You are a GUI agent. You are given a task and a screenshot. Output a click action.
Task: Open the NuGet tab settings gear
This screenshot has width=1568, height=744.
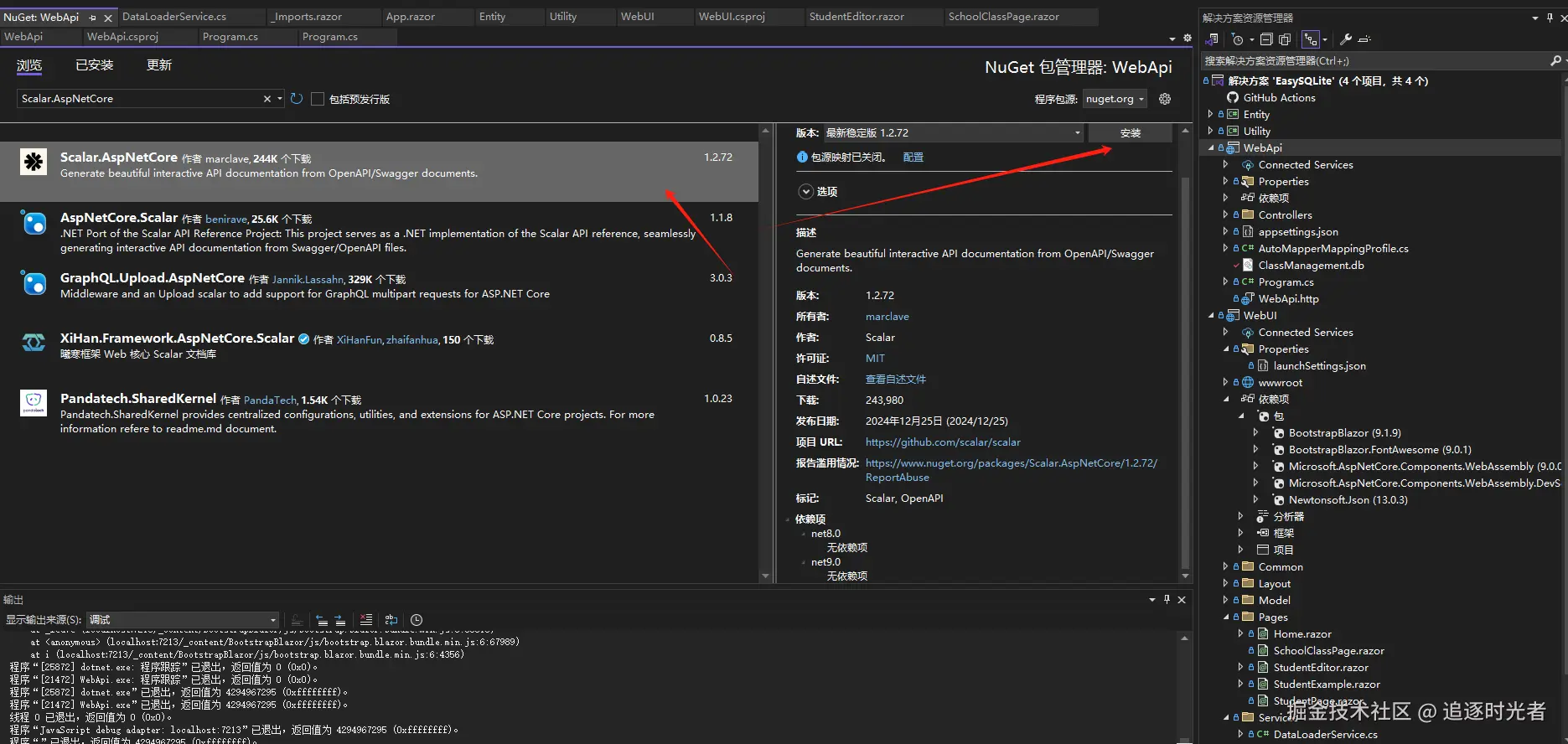coord(1188,38)
